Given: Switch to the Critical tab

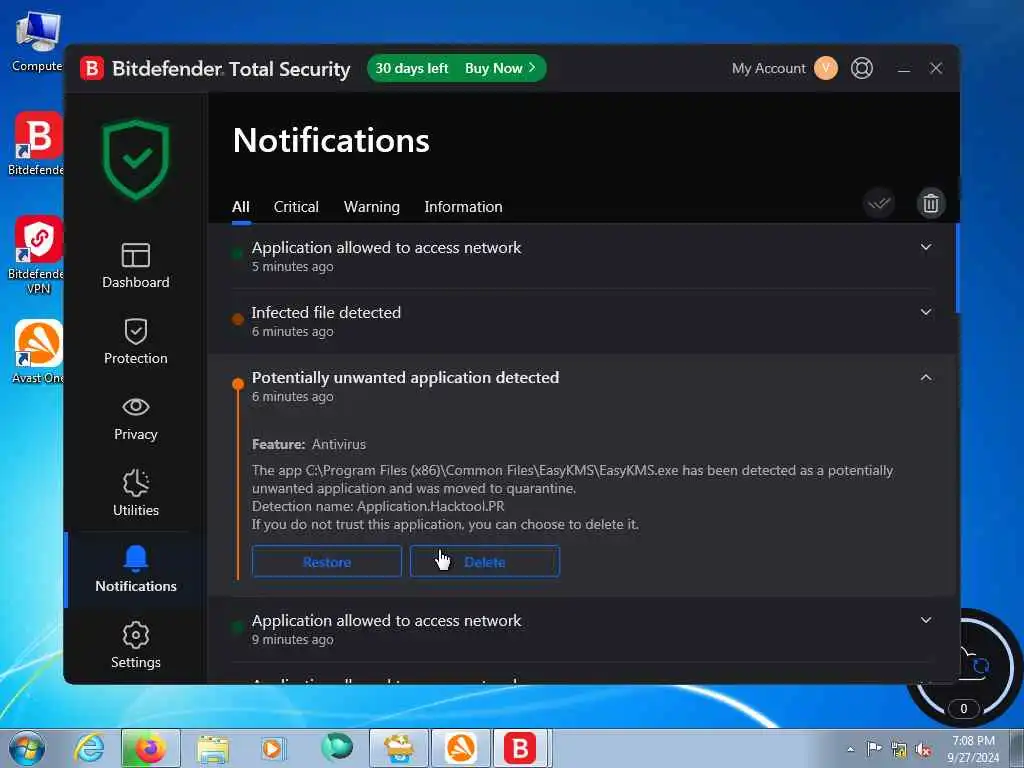Looking at the screenshot, I should 296,207.
